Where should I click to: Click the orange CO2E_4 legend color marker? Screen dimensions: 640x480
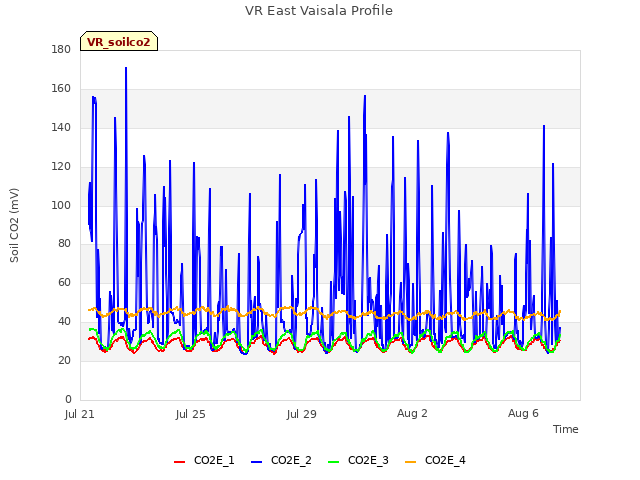410,462
